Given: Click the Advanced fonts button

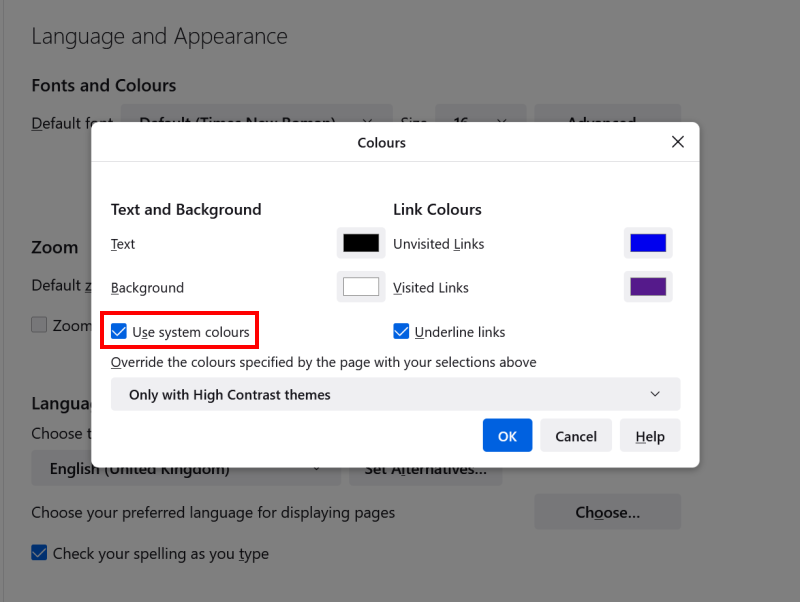Looking at the screenshot, I should [x=607, y=117].
